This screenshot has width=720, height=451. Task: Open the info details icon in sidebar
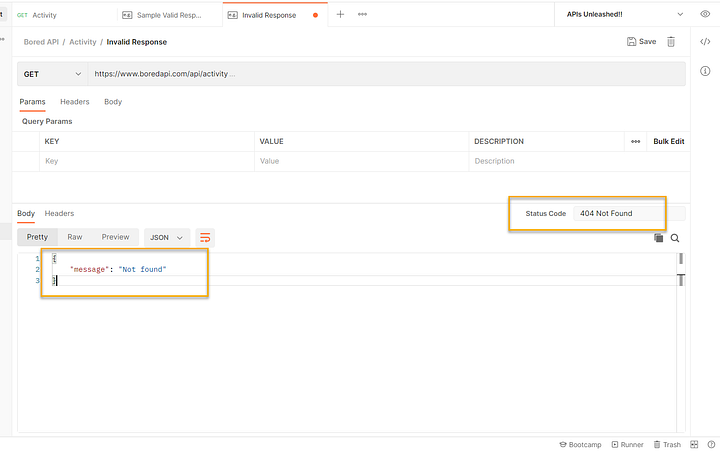click(705, 71)
